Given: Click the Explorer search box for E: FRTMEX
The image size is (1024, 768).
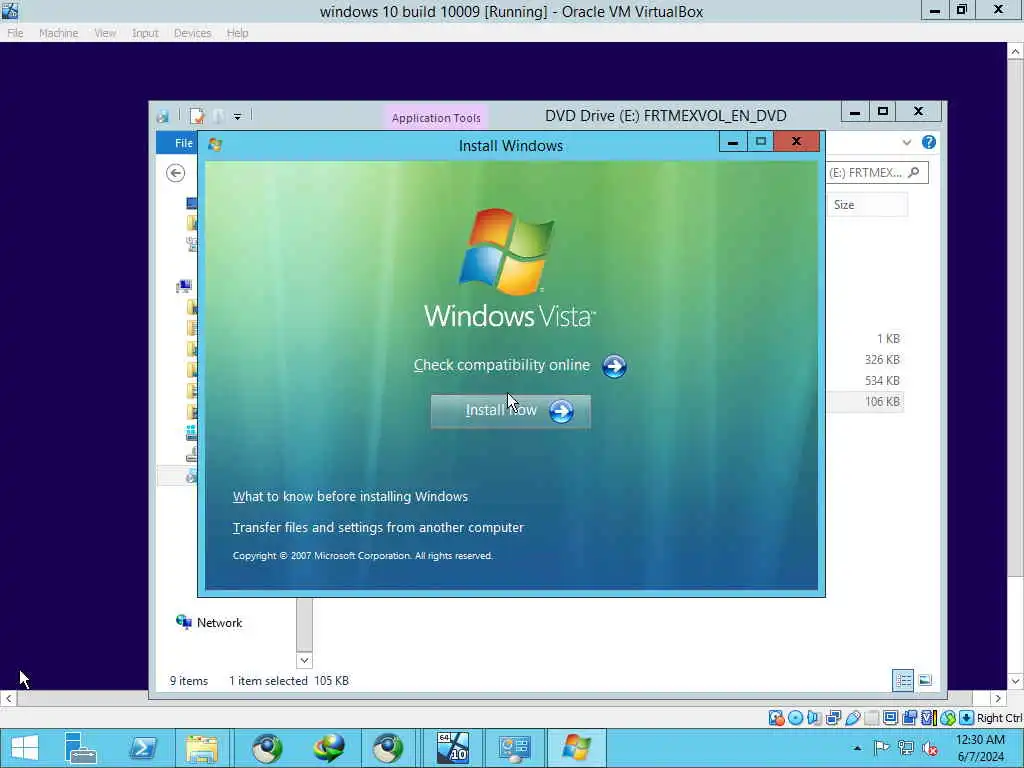Looking at the screenshot, I should pyautogui.click(x=875, y=172).
